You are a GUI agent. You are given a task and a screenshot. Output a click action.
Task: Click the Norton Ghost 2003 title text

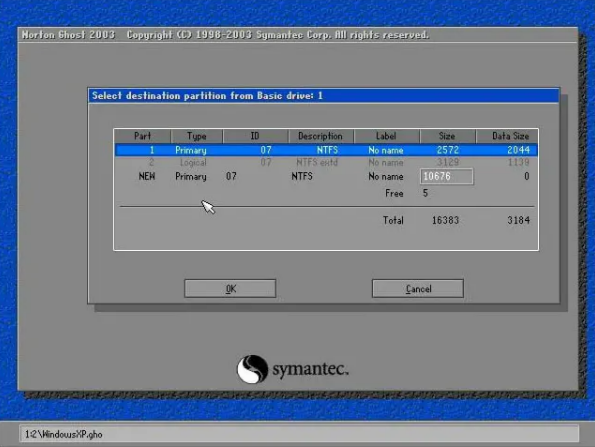tap(68, 35)
